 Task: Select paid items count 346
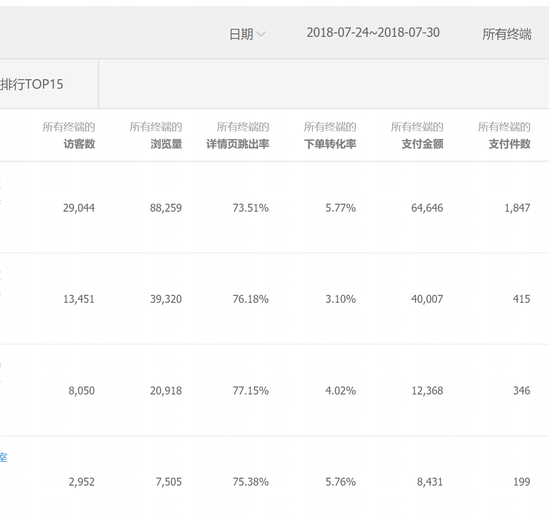522,390
